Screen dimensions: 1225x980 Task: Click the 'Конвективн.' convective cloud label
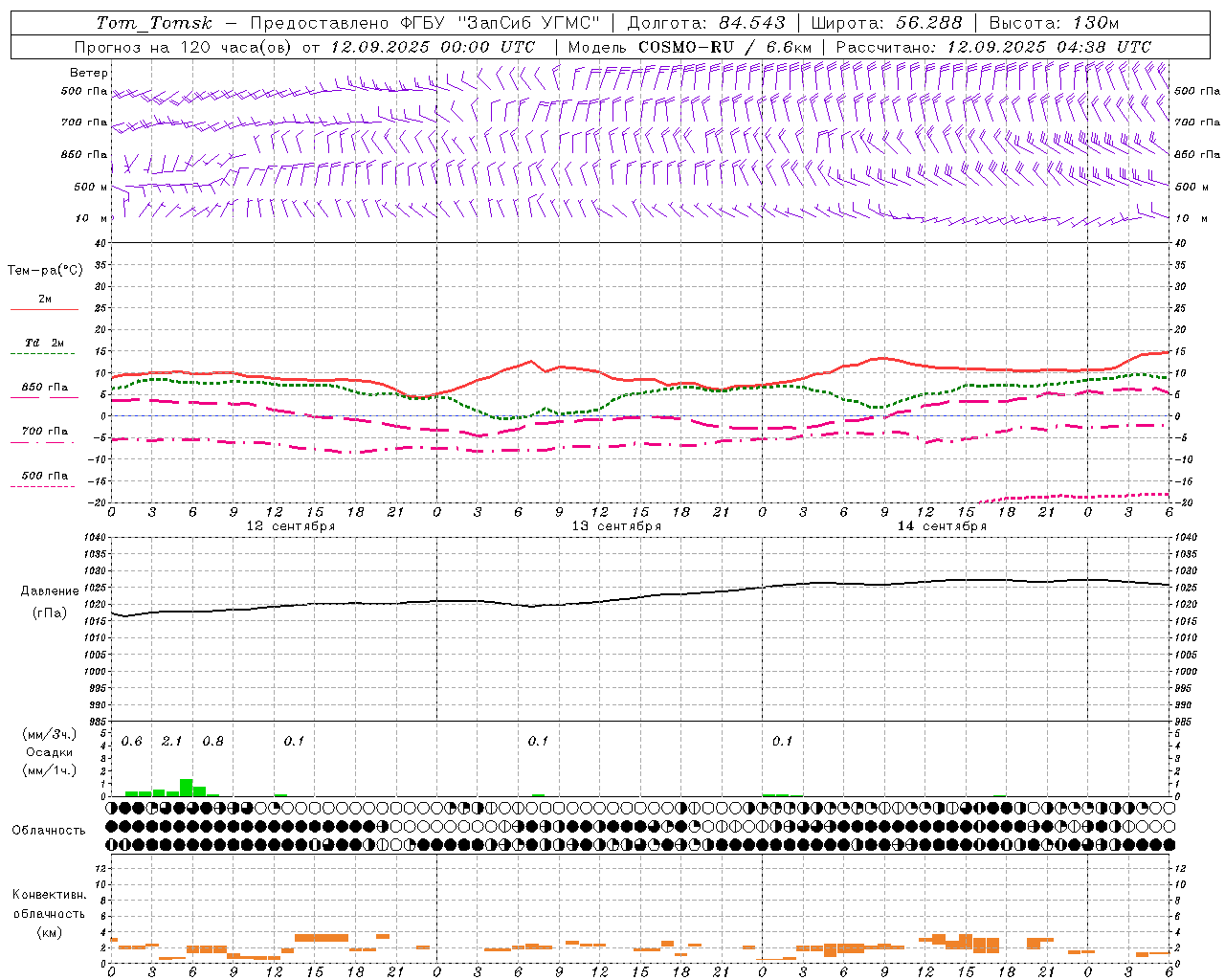pos(49,895)
